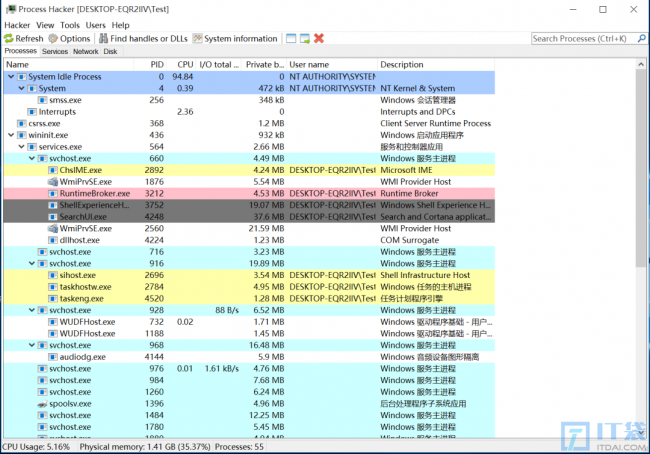Open Options from the toolbar

[69, 39]
